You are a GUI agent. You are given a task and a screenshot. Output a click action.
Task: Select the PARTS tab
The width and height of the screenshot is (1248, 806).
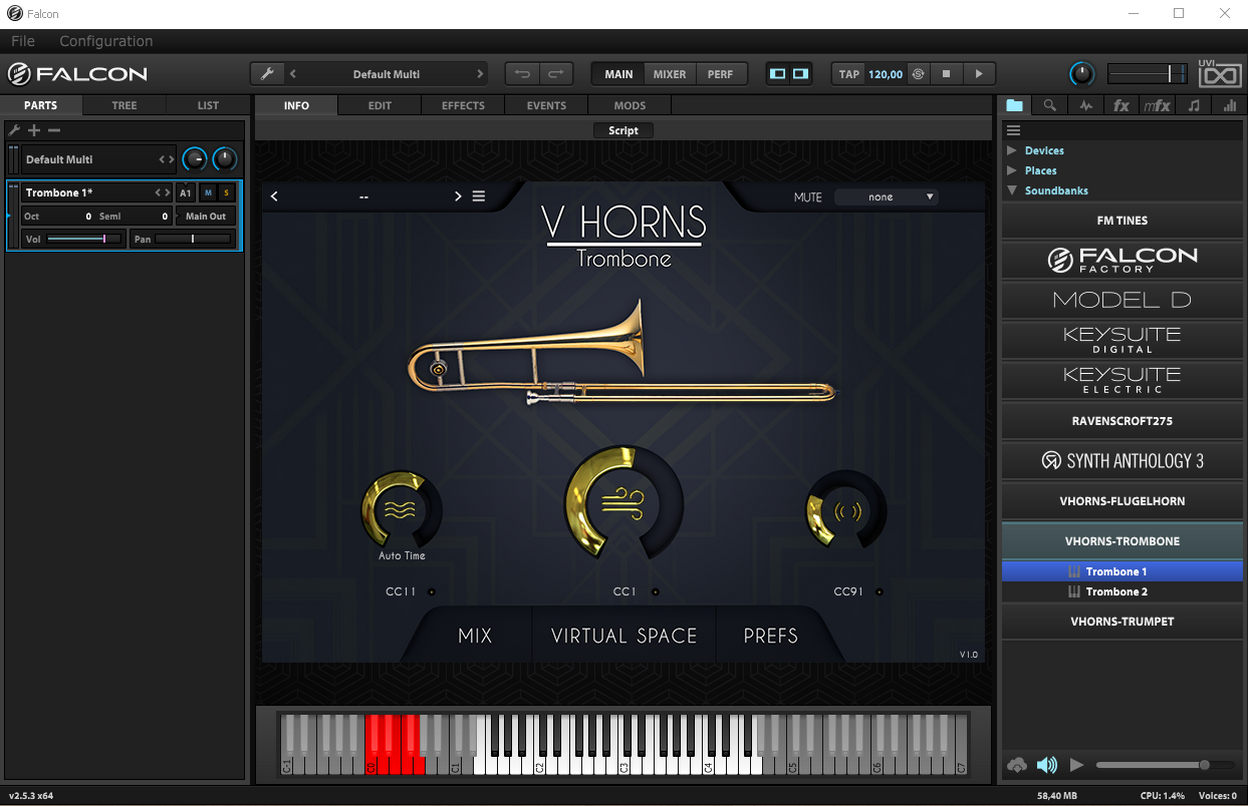pos(41,105)
